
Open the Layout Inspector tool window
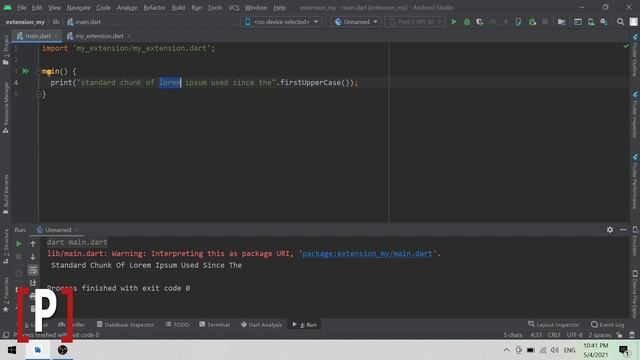pyautogui.click(x=553, y=325)
